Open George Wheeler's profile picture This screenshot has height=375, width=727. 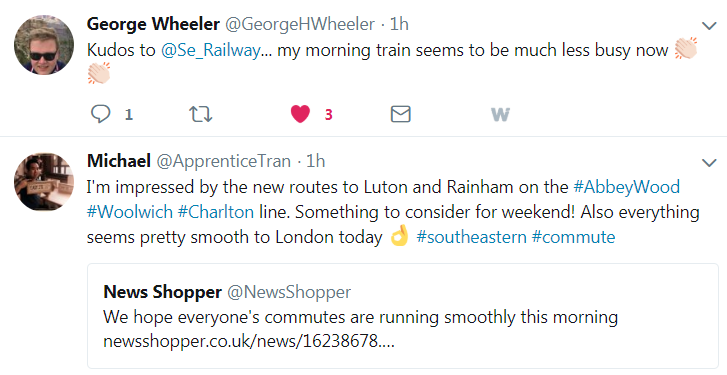click(44, 44)
